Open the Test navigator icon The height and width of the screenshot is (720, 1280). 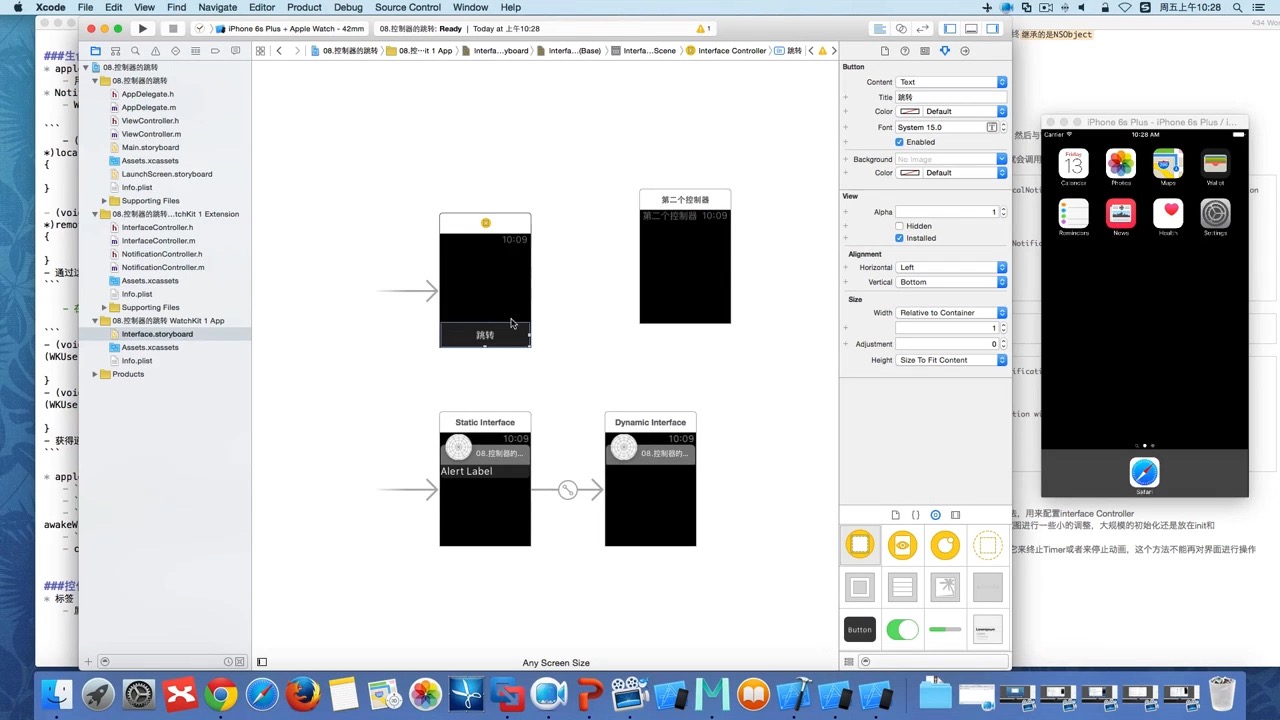[x=175, y=51]
